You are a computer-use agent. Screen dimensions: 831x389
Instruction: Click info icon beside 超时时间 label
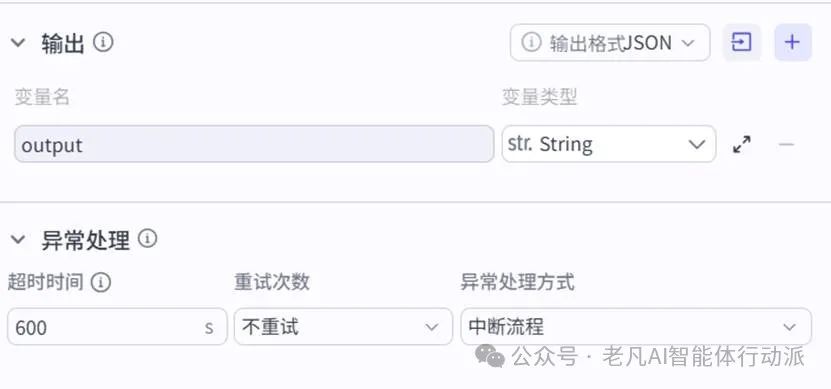tap(101, 282)
